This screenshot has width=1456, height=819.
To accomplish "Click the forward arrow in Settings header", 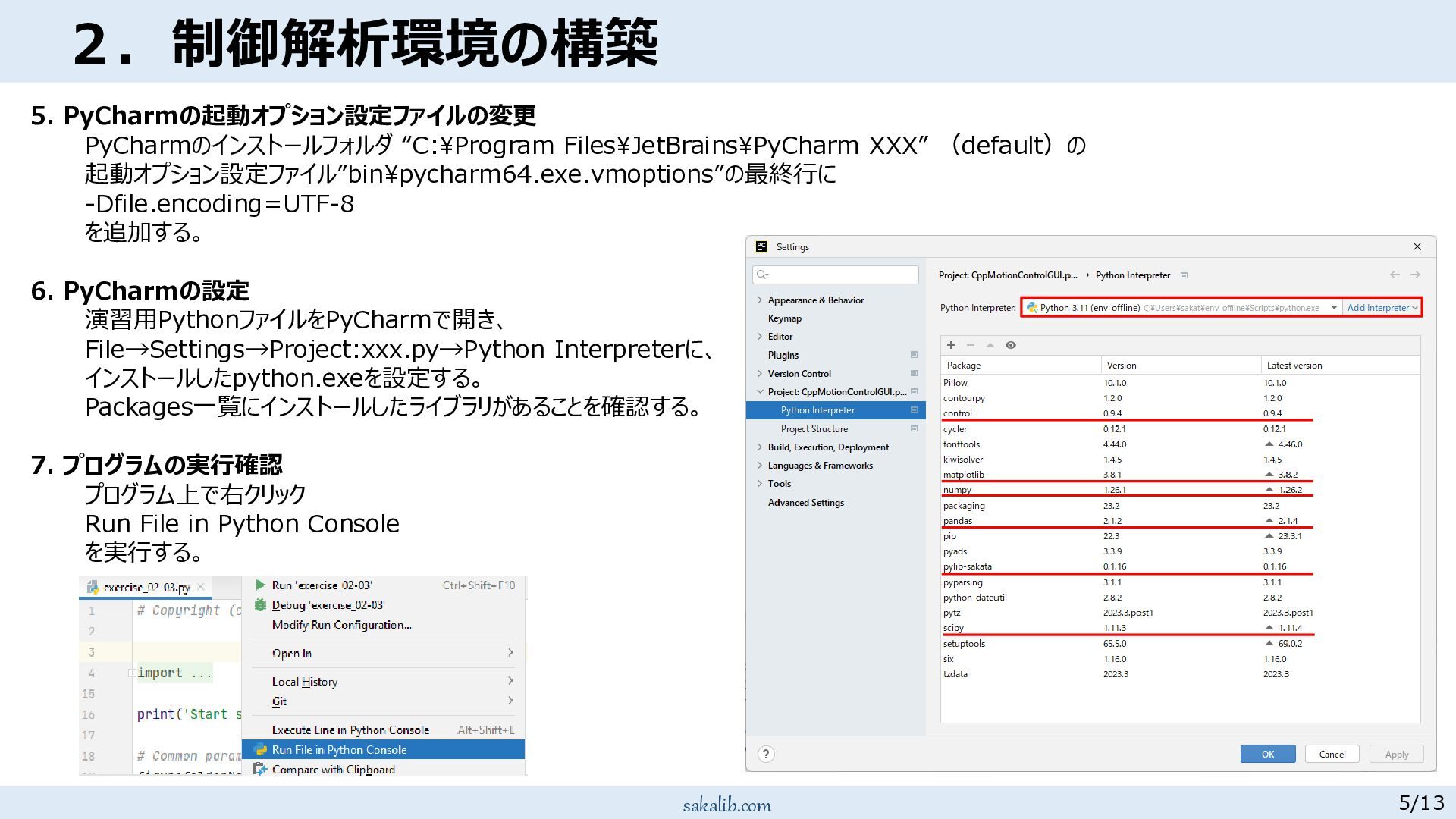I will [1415, 275].
